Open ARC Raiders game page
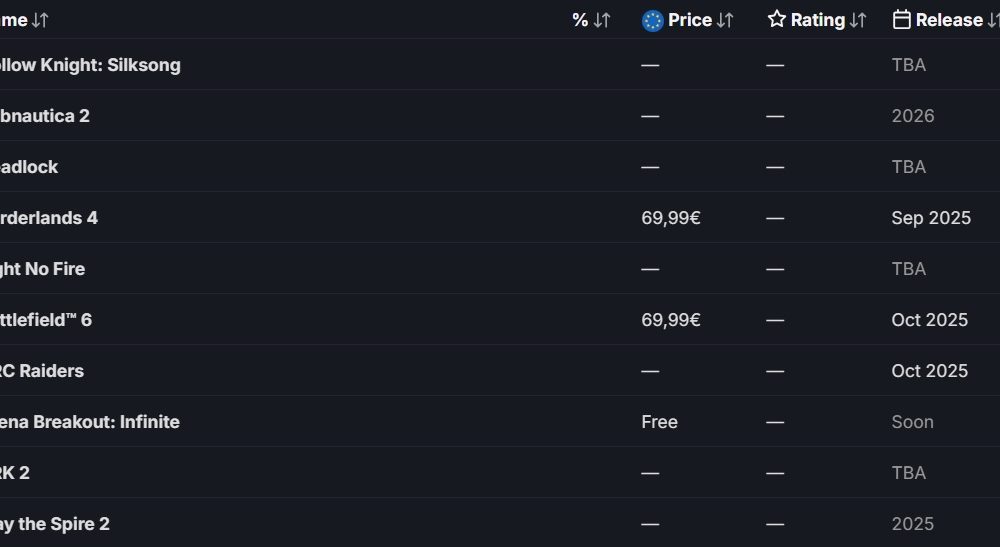The width and height of the screenshot is (1000, 547). click(x=41, y=371)
